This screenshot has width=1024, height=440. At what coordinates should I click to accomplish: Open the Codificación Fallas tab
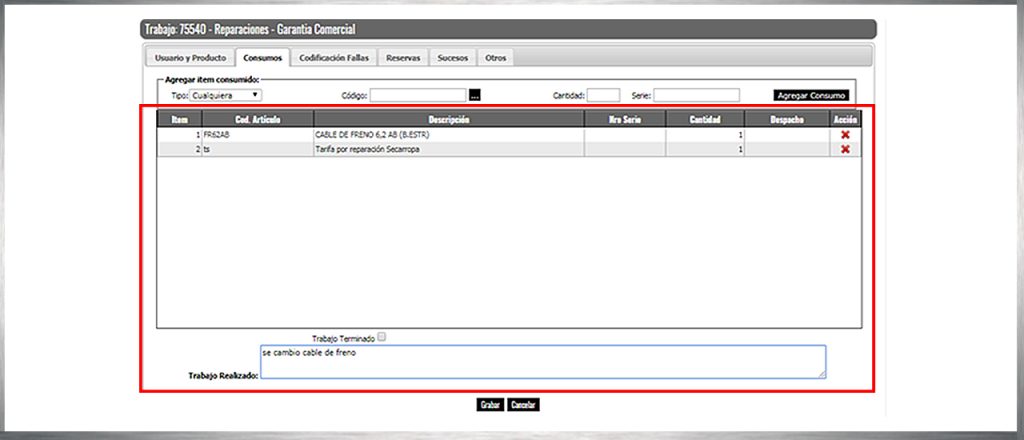[334, 58]
